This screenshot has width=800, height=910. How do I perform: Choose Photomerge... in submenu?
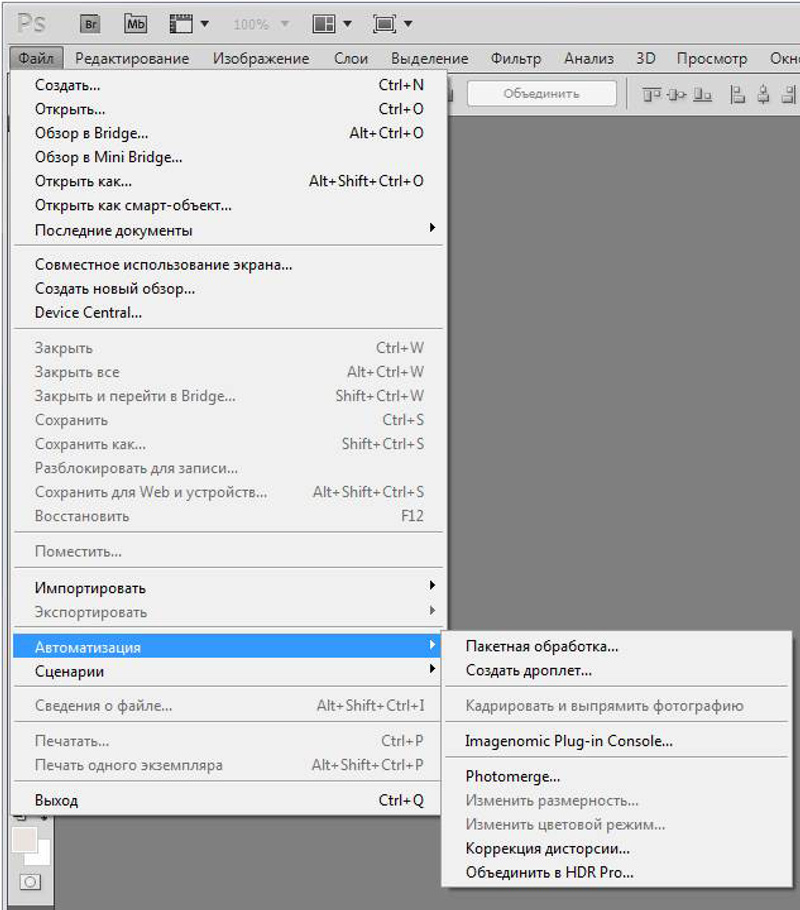(x=617, y=777)
